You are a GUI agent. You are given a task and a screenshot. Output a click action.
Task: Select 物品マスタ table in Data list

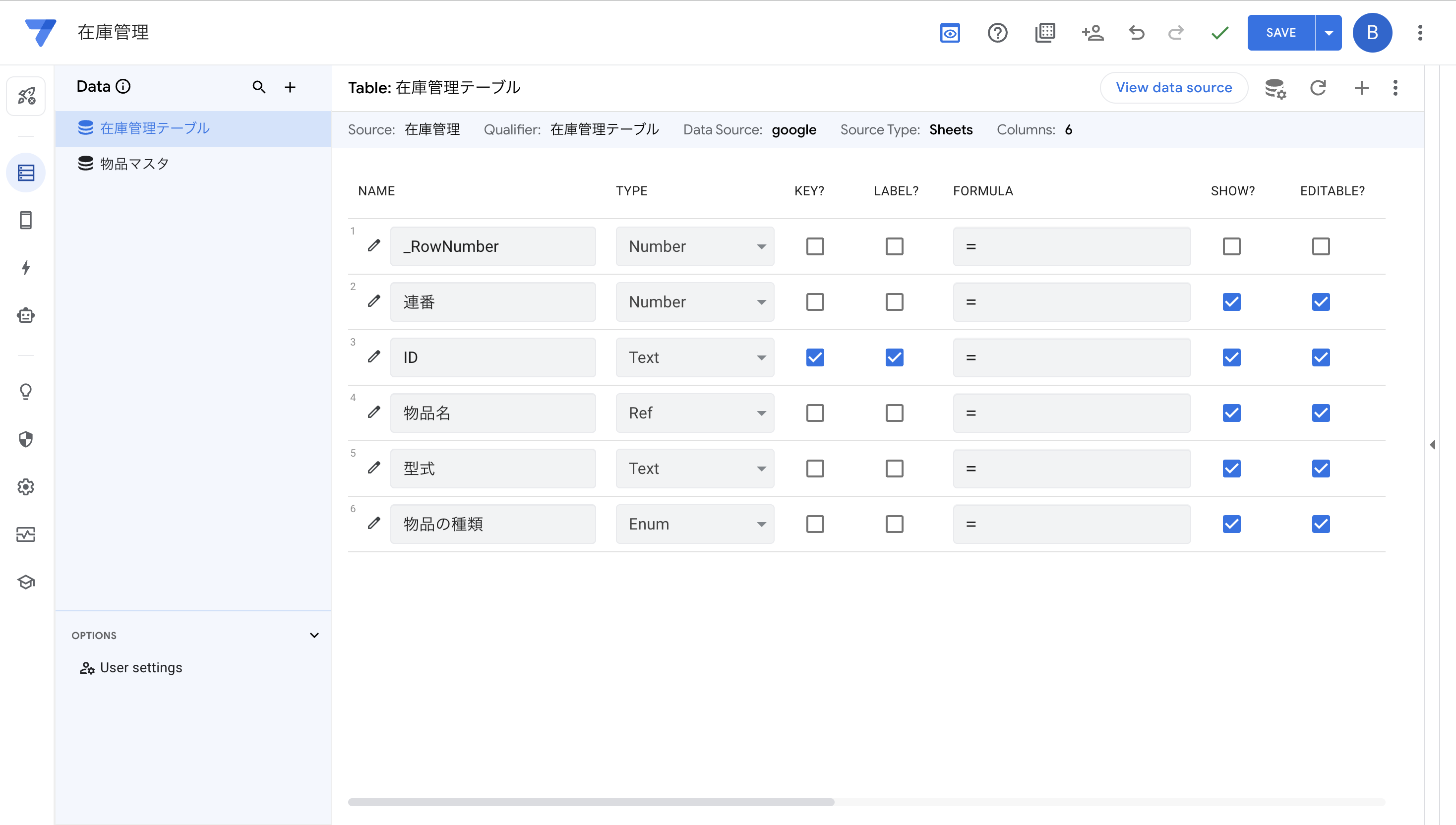pos(134,164)
